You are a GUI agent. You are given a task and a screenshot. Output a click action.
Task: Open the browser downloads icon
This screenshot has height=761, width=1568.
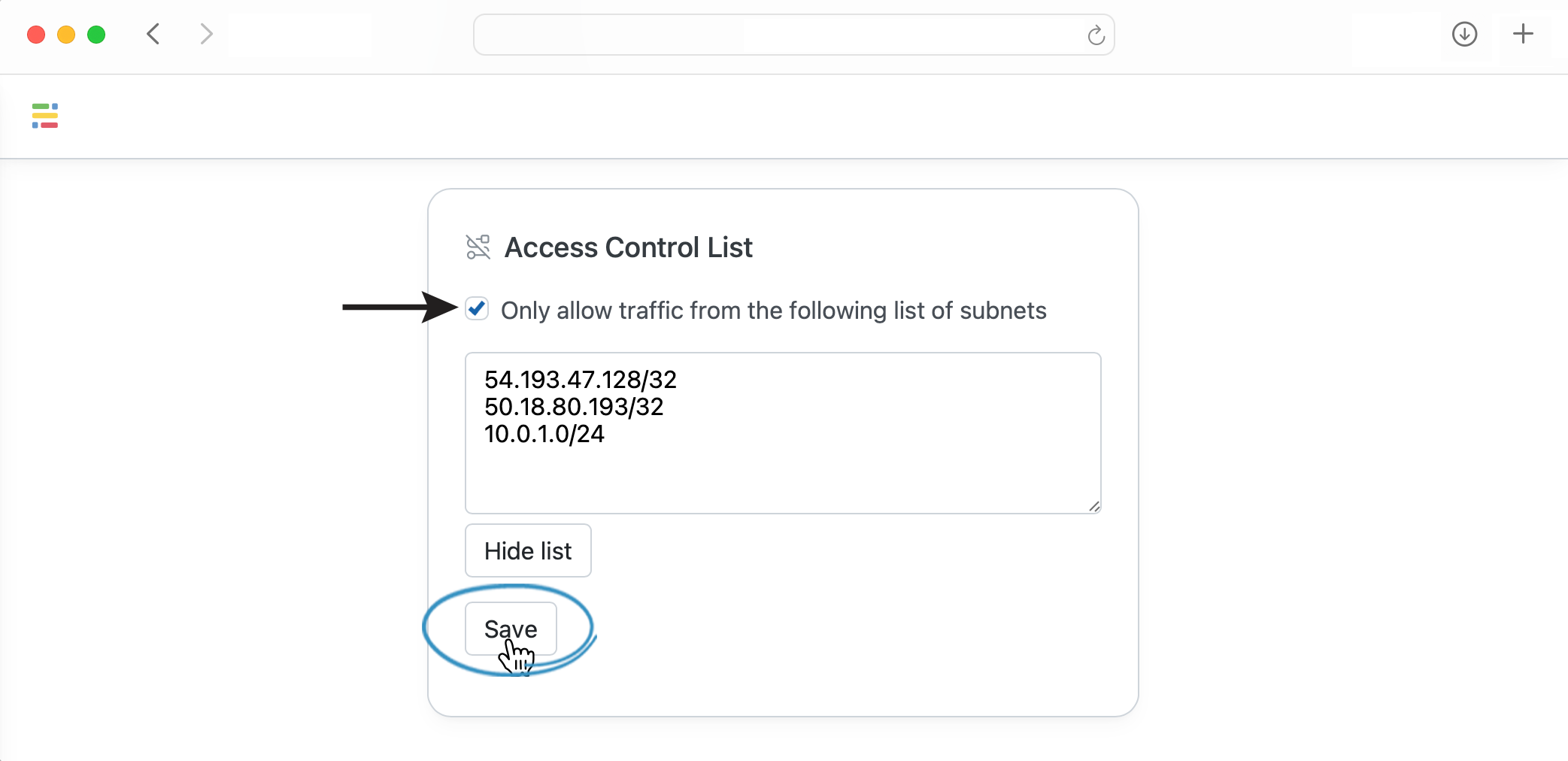(1464, 34)
